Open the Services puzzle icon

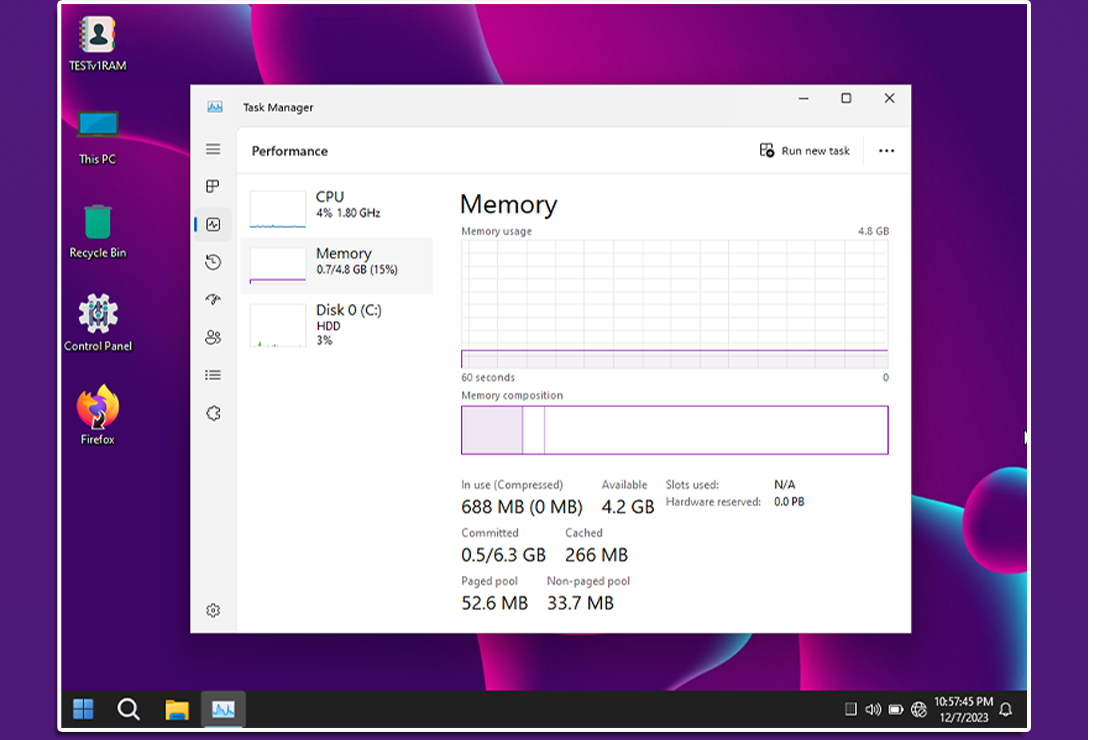click(x=213, y=413)
